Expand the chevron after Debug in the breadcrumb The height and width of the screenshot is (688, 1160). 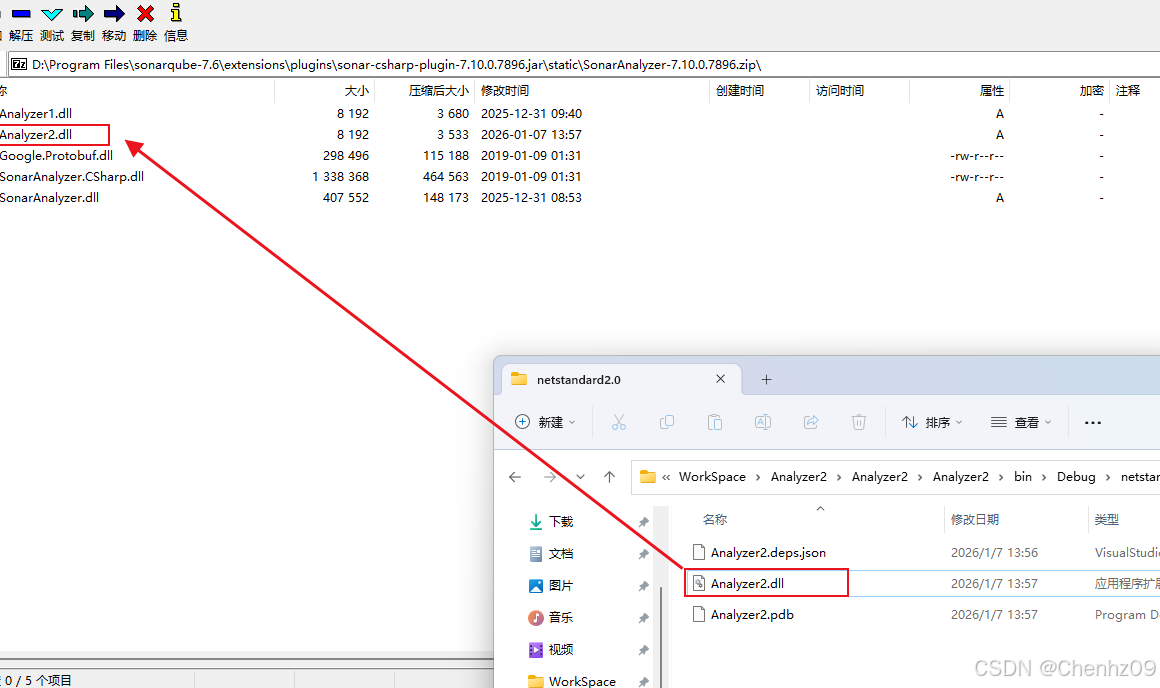pyautogui.click(x=1108, y=477)
